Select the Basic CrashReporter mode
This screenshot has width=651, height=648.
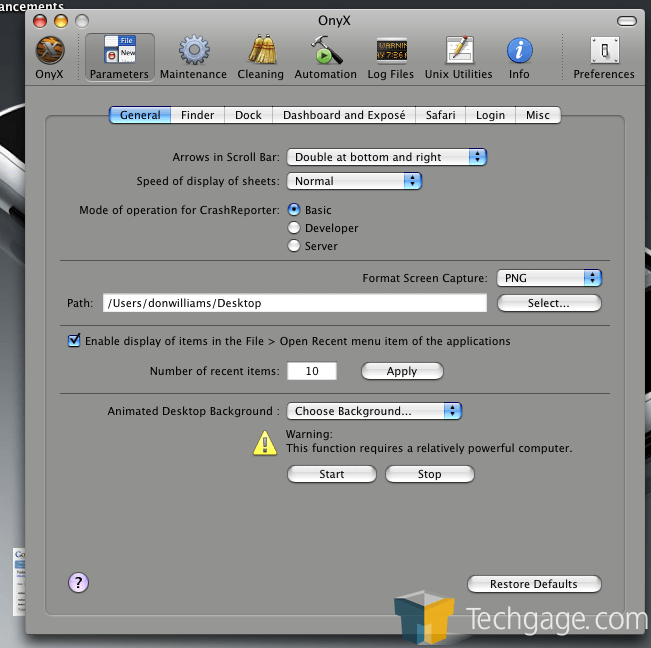(x=294, y=210)
